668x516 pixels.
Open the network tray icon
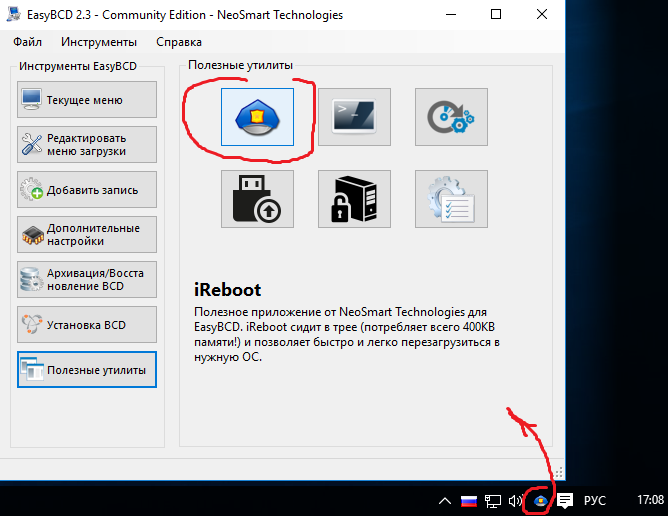493,501
